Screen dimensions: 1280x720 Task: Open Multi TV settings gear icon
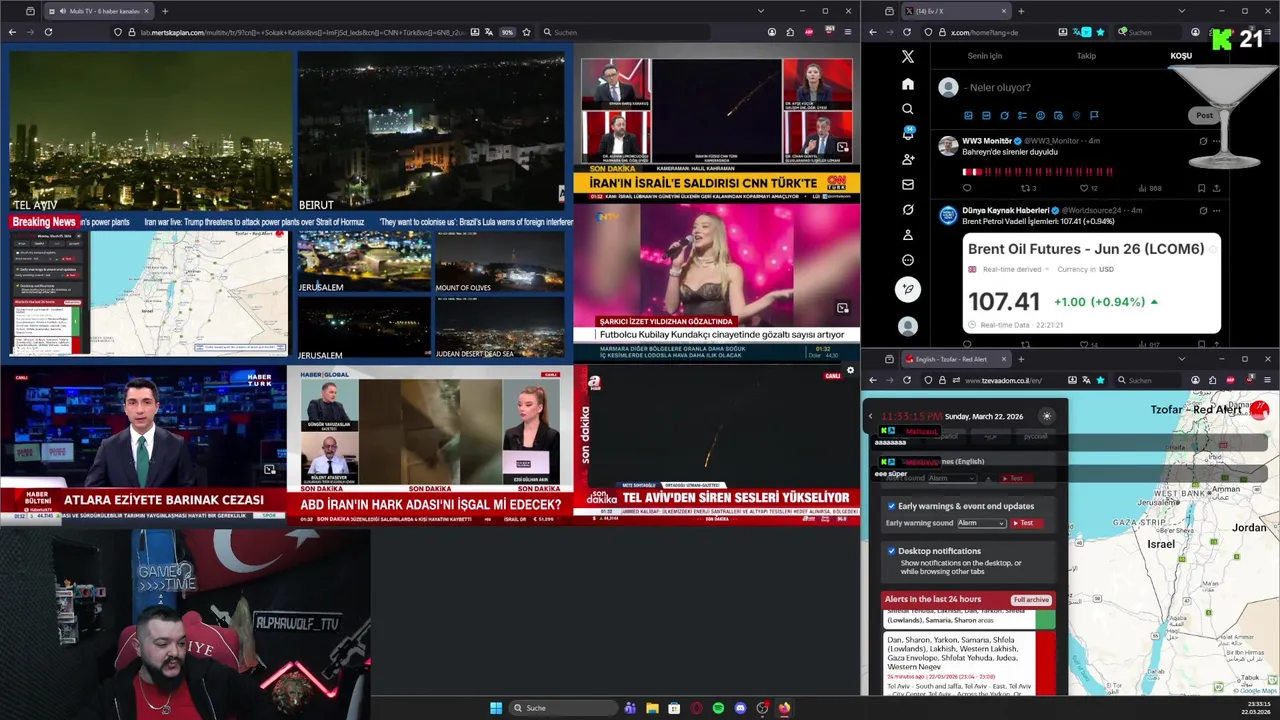[850, 370]
